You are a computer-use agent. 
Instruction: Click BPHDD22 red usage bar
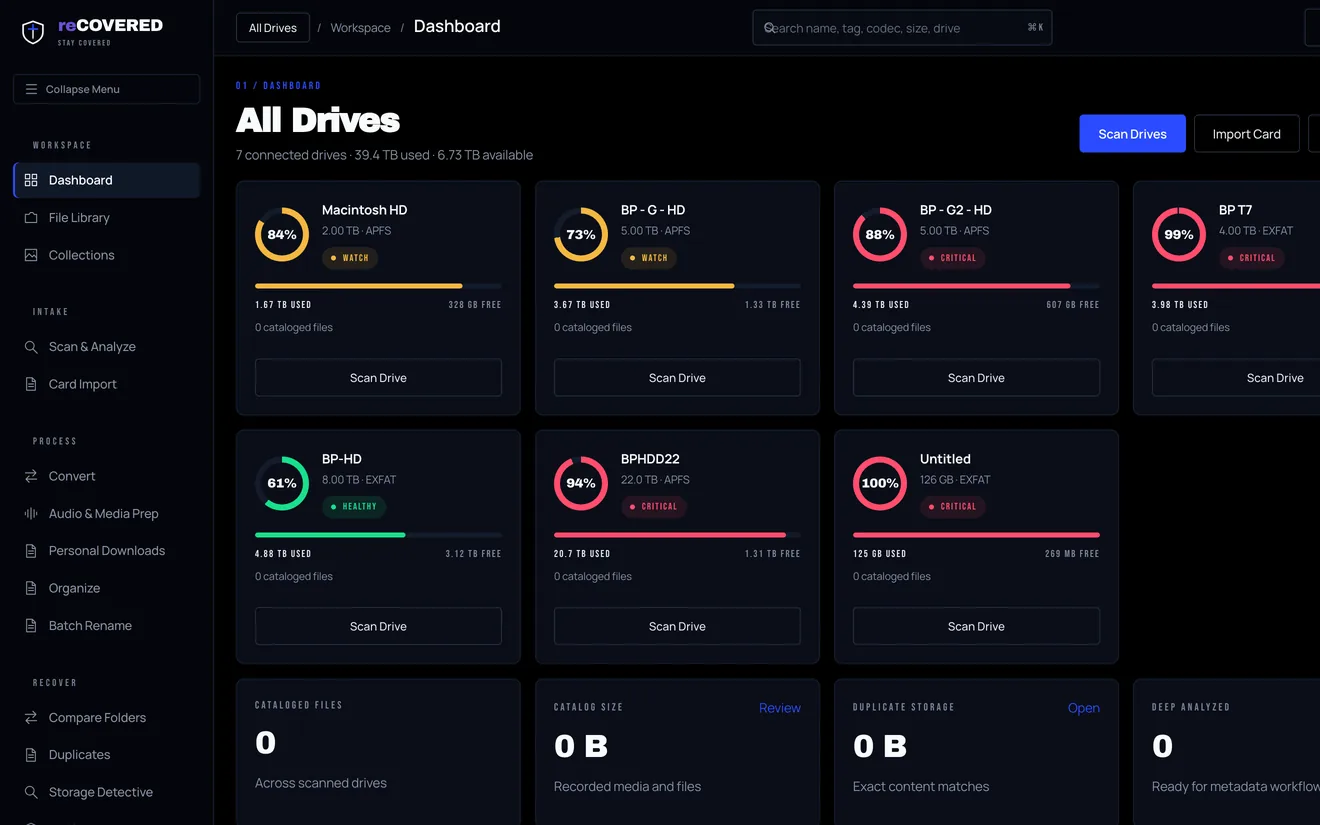pyautogui.click(x=677, y=535)
